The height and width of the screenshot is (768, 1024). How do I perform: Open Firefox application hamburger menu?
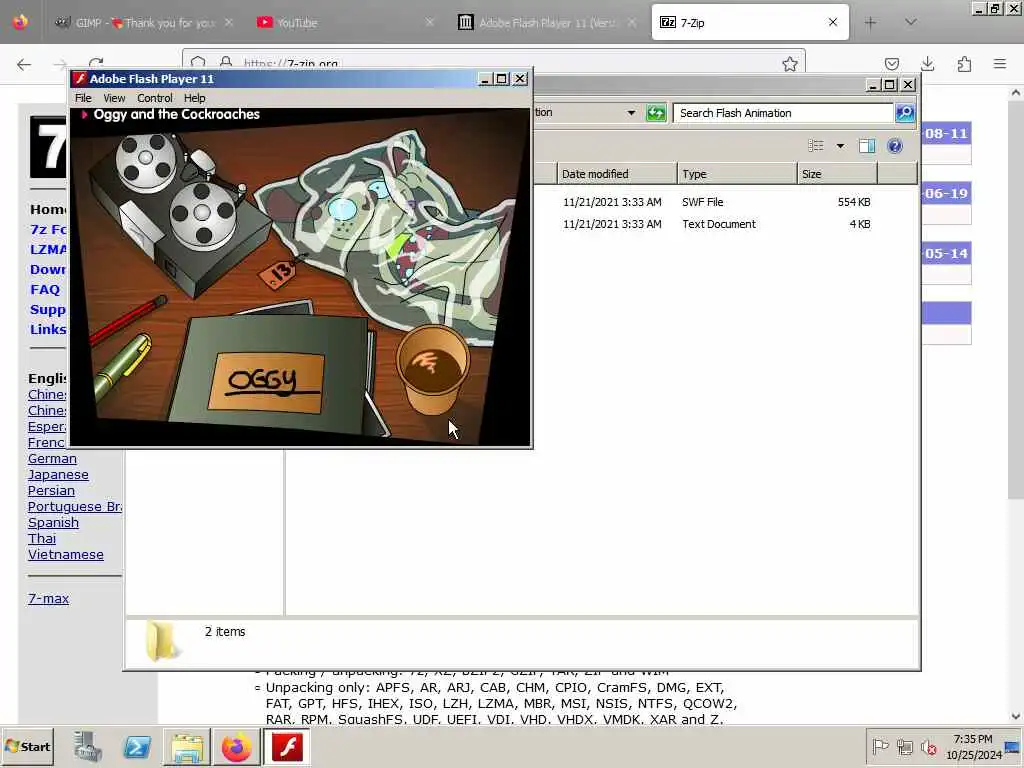[x=1000, y=64]
